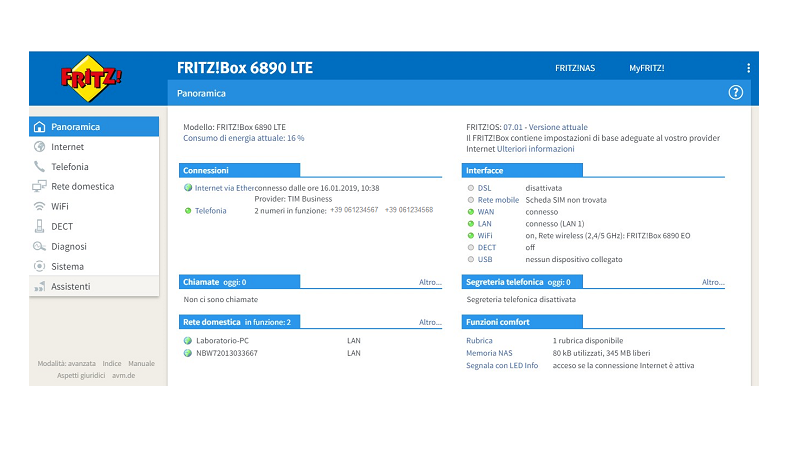The width and height of the screenshot is (800, 450).
Task: Click the Telefonia handset icon
Action: (x=39, y=167)
